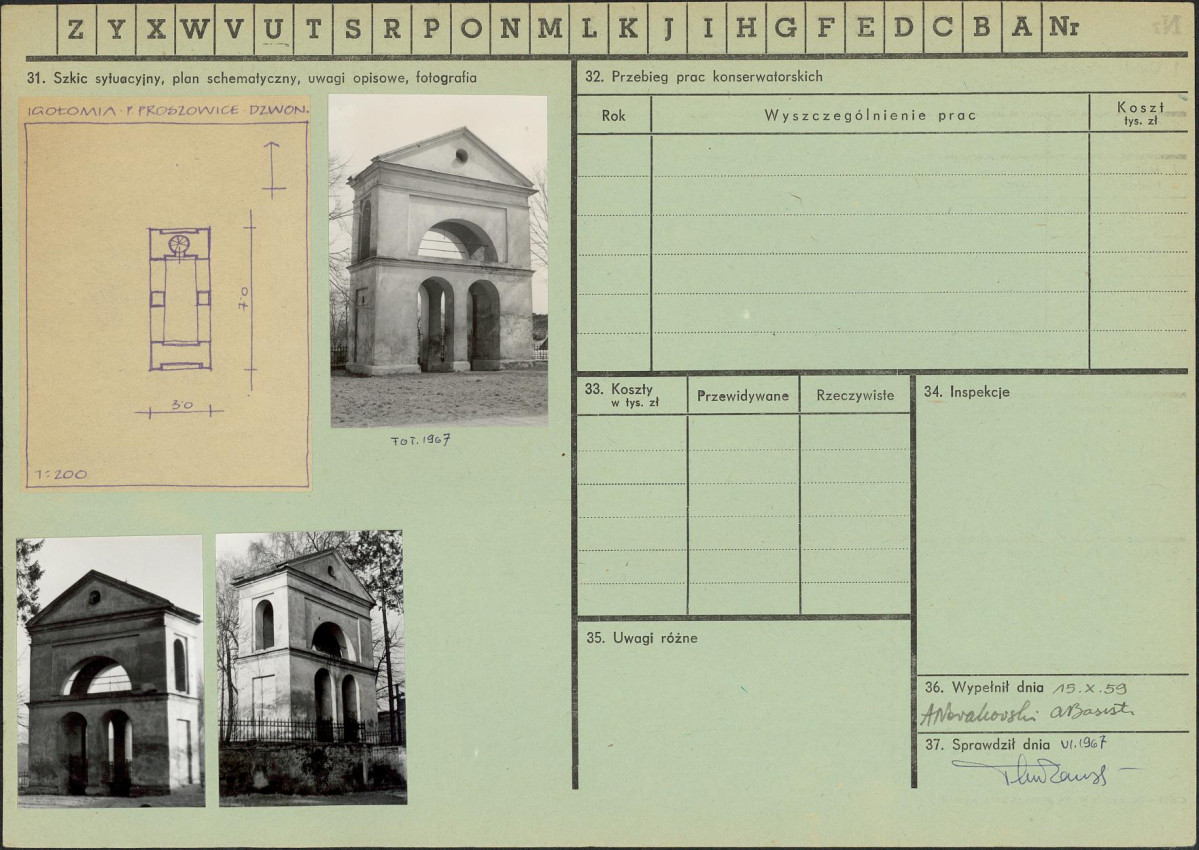This screenshot has height=850, width=1199.
Task: Click the Wypełnił dnia date 15.X.59
Action: (x=1090, y=688)
